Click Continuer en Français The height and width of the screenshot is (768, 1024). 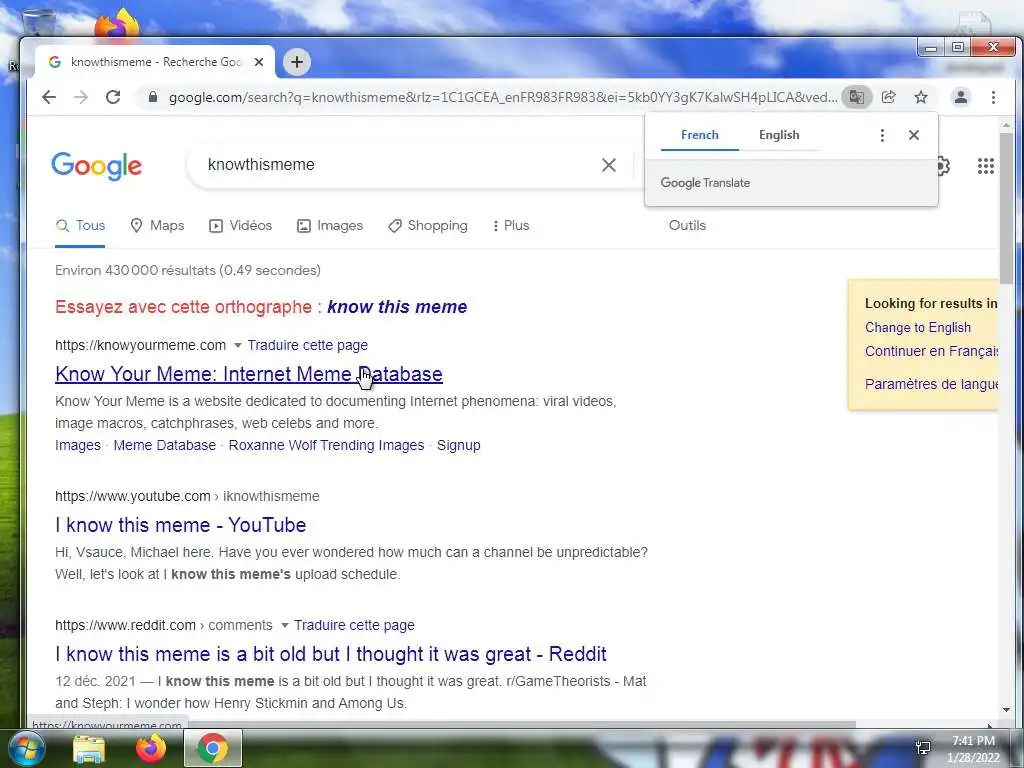pos(931,351)
